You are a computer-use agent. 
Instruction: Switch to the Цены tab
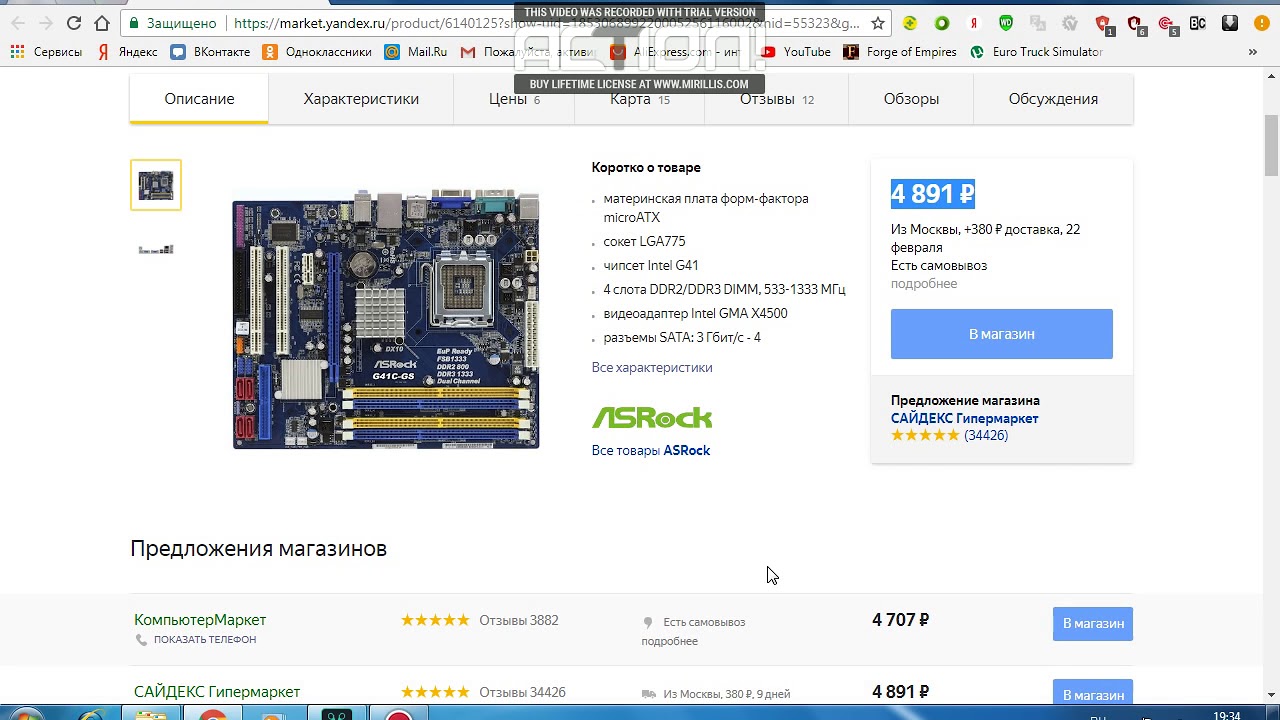(x=514, y=99)
